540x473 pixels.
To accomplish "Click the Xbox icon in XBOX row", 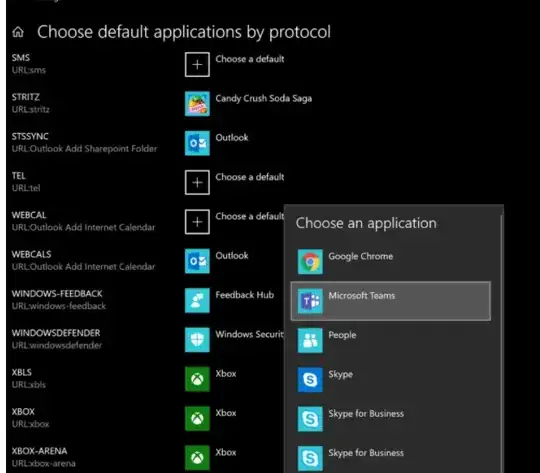I will coord(197,418).
